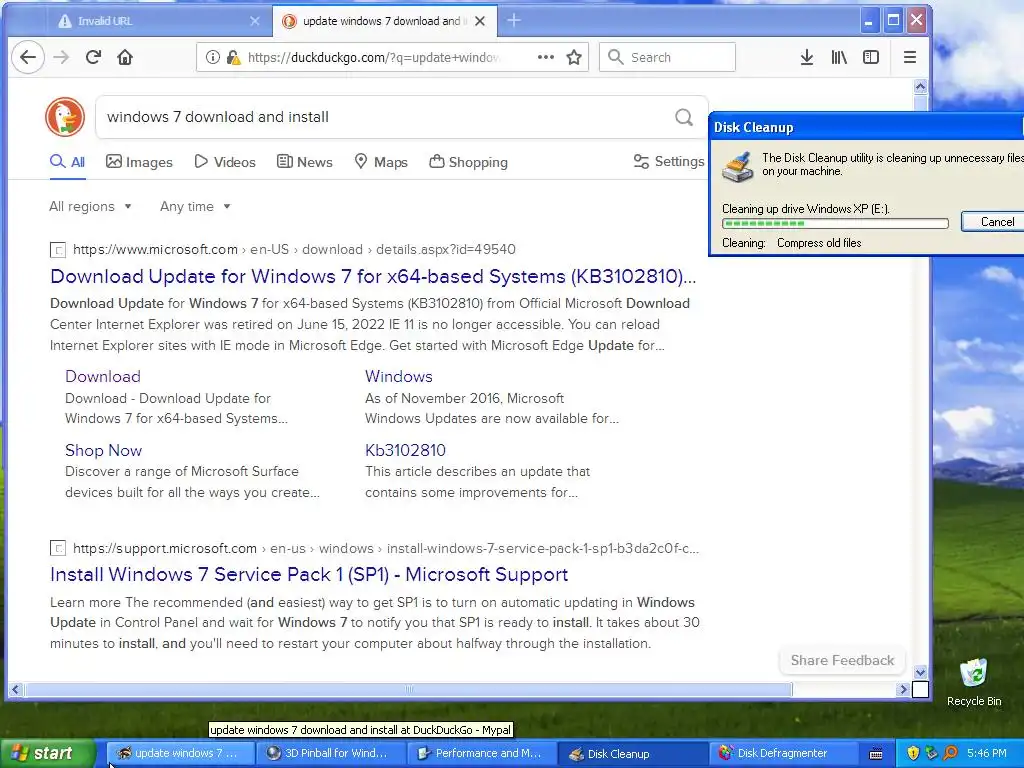
Task: Select the update windows 7 tab
Action: tap(385, 21)
